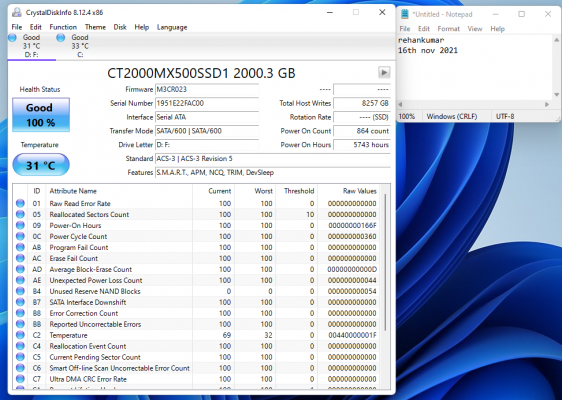Click status orb for Unused Reserve NAND Blocks

pyautogui.click(x=20, y=291)
